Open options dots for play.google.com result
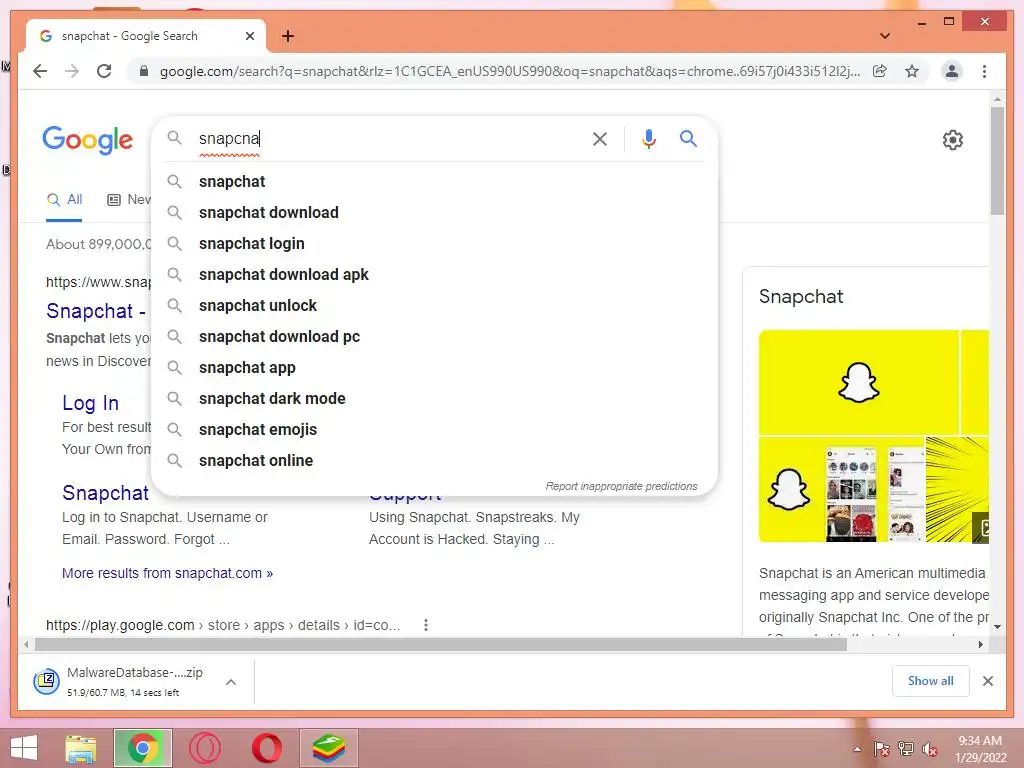 [426, 625]
